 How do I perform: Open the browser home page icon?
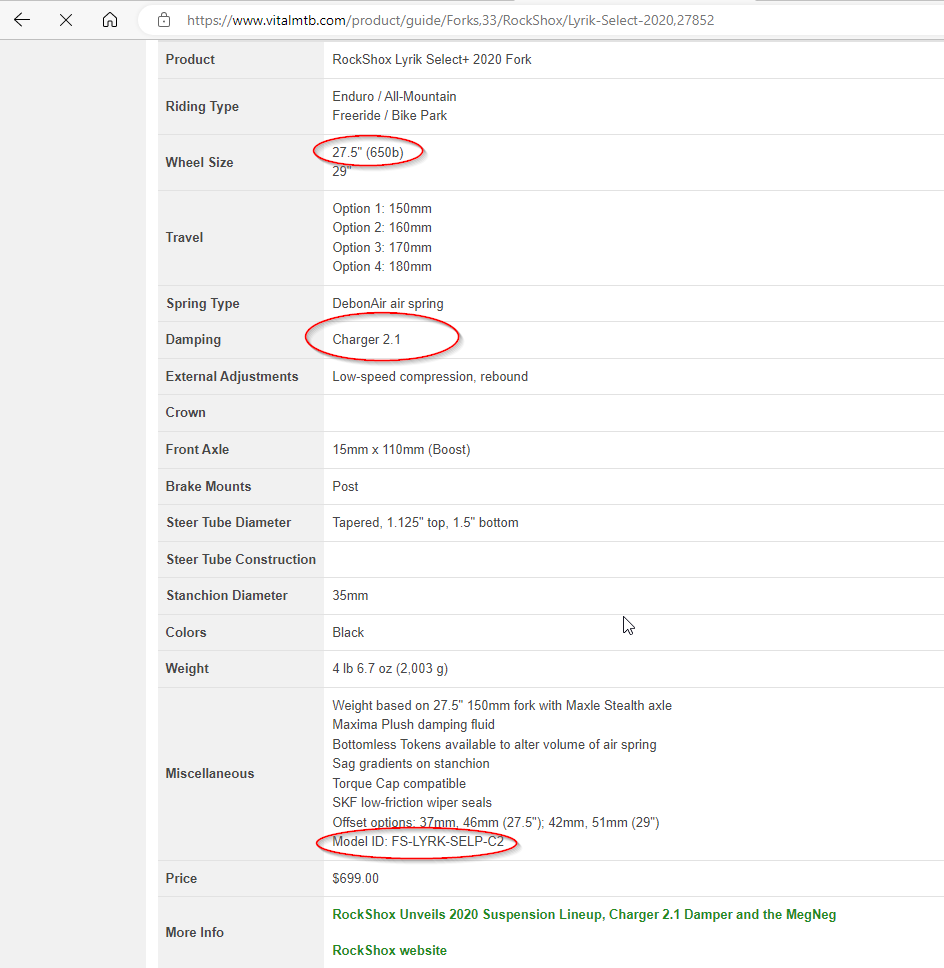(x=110, y=20)
